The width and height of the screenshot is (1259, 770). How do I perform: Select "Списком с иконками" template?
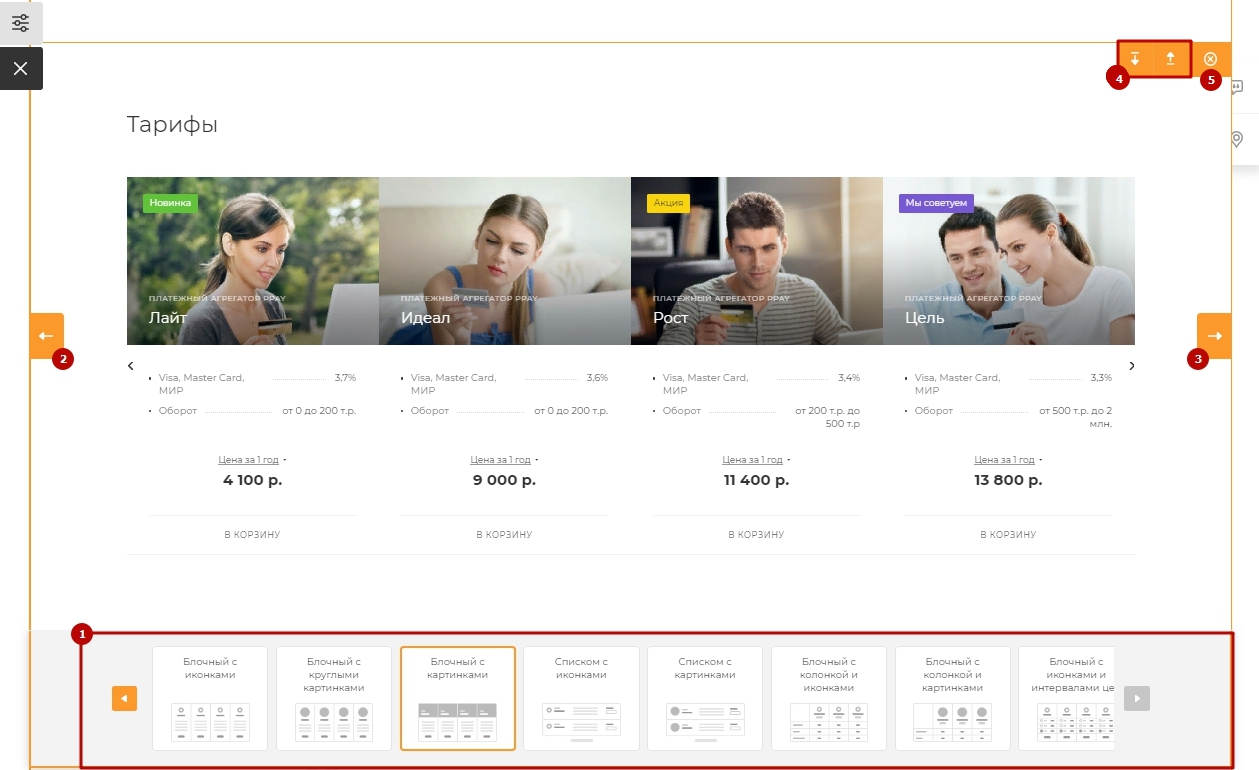(581, 698)
